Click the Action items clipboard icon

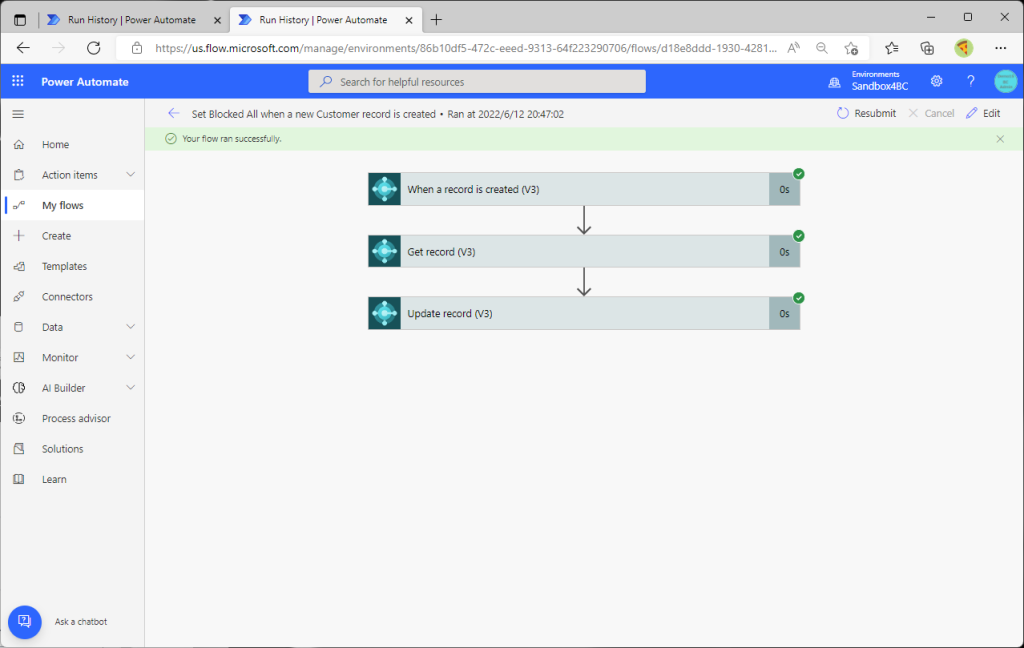point(19,174)
